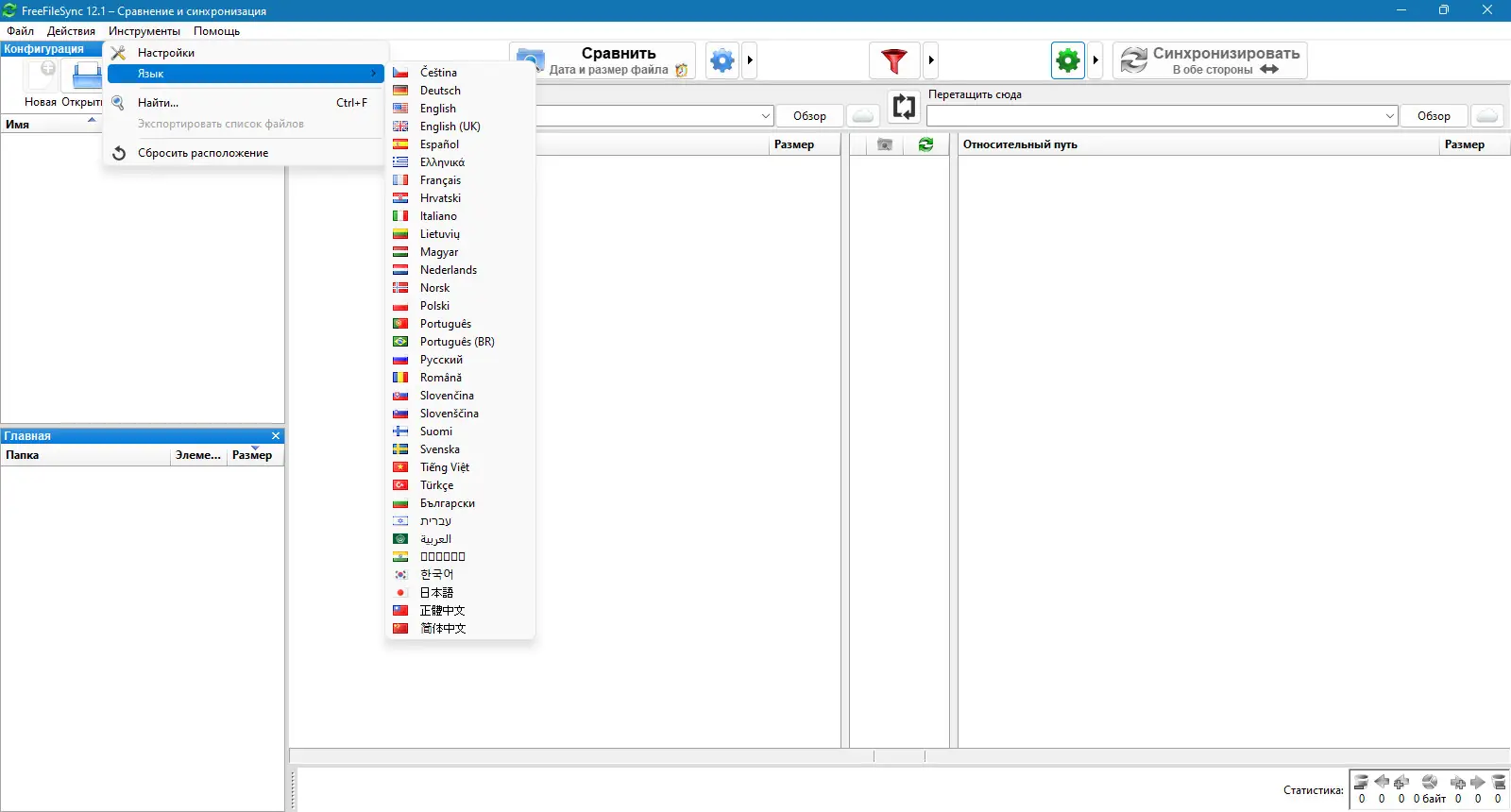Switch language to Polski

460,306
